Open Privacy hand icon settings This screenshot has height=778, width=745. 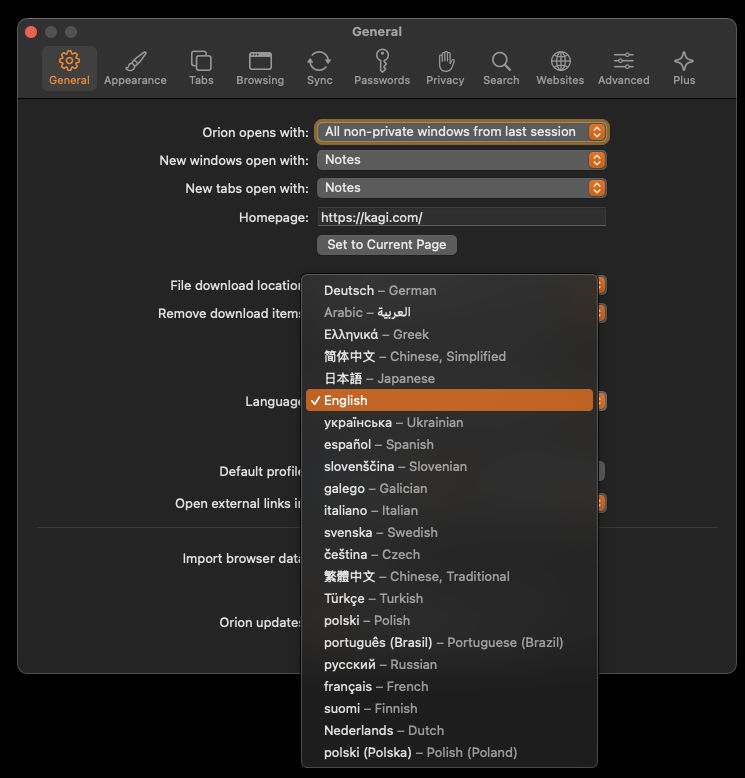pos(445,68)
